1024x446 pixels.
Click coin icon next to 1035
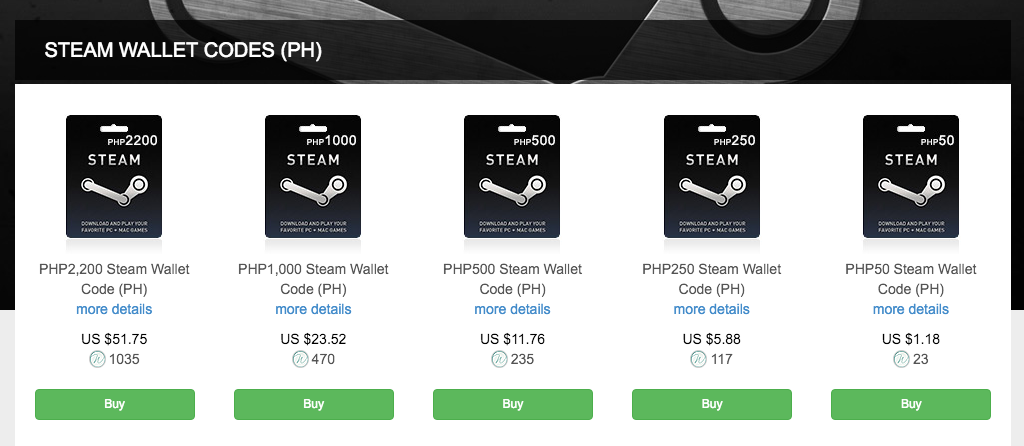(97, 359)
